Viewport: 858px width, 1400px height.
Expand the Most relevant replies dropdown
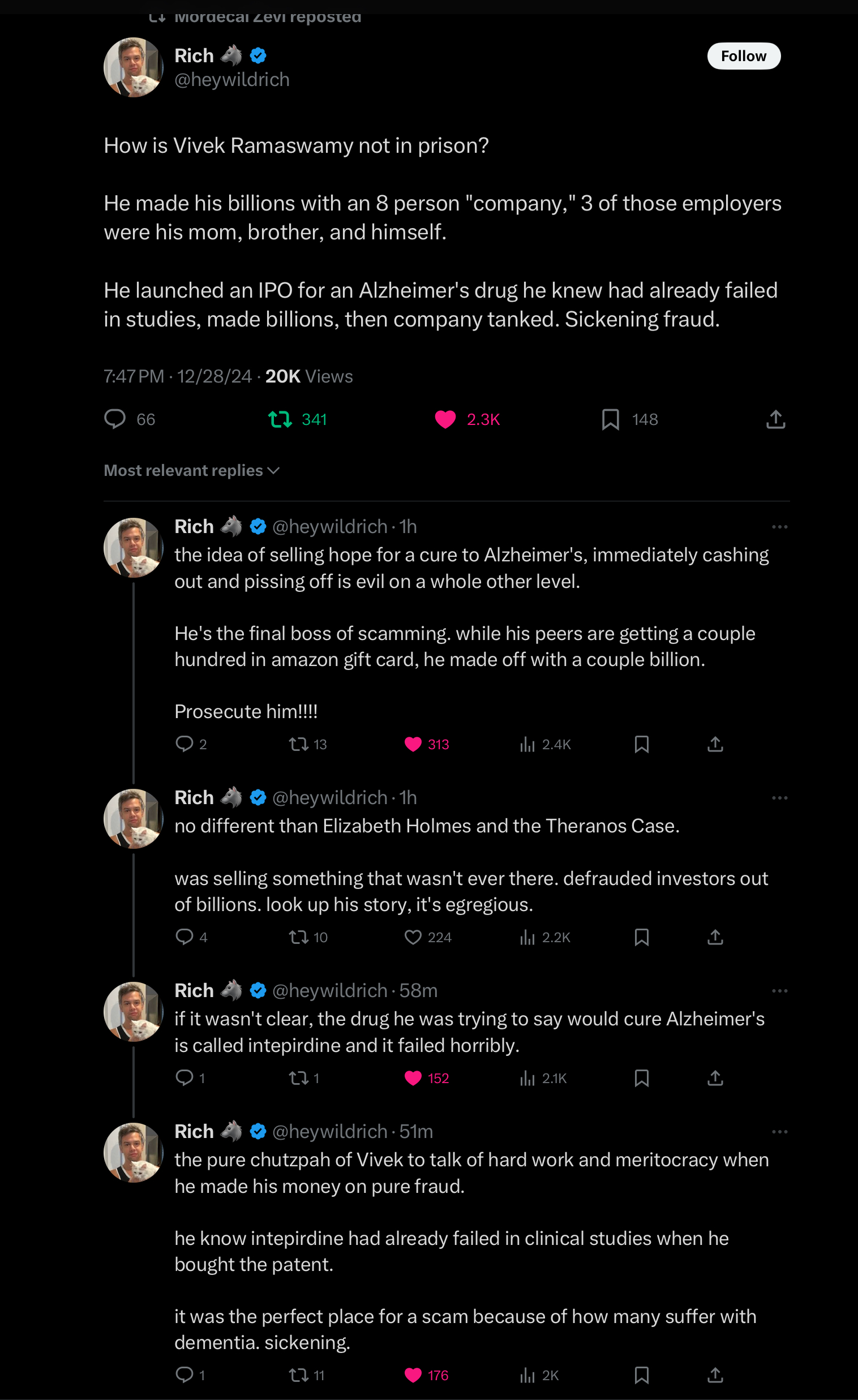pos(191,470)
